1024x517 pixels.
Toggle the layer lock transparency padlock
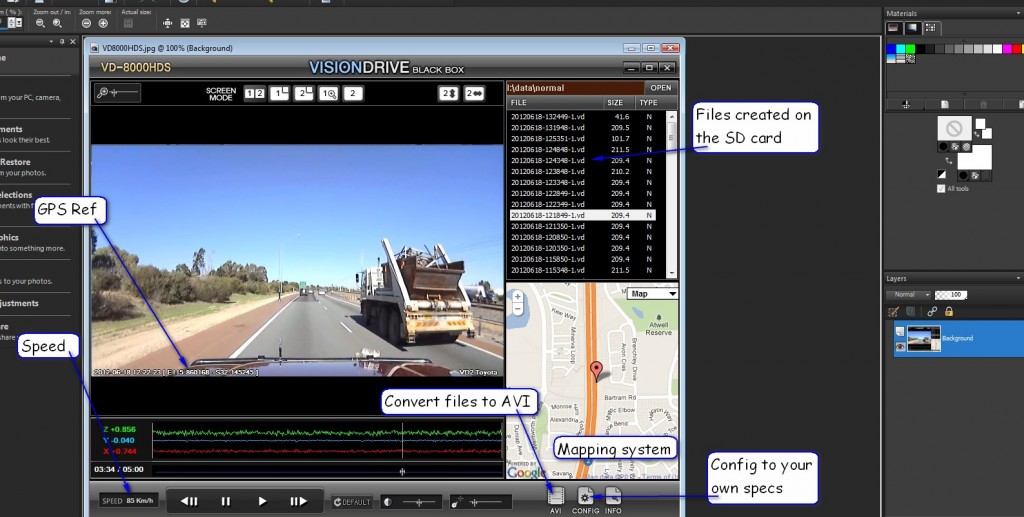(x=949, y=312)
